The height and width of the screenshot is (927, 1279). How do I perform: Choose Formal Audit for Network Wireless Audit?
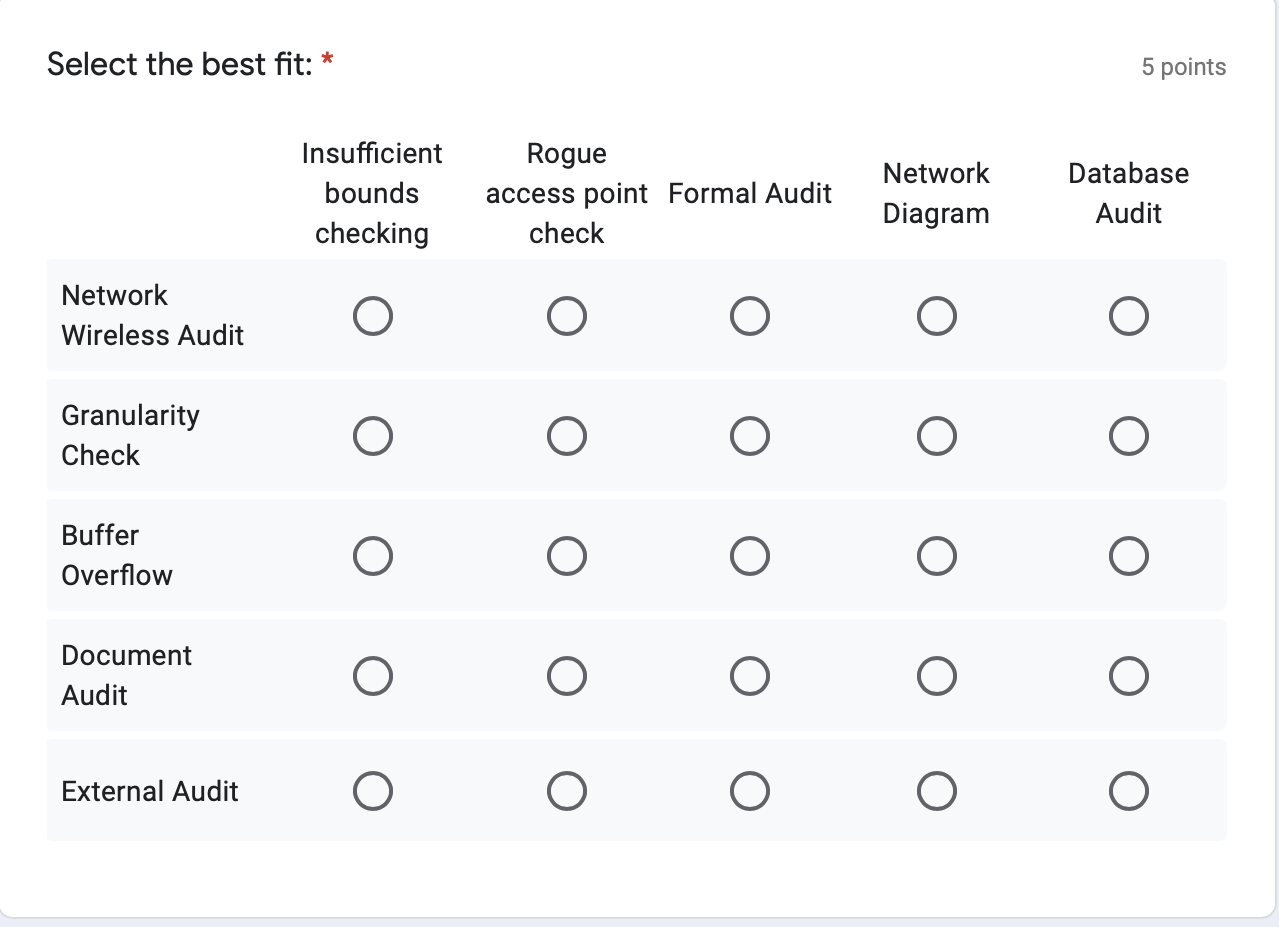tap(750, 315)
